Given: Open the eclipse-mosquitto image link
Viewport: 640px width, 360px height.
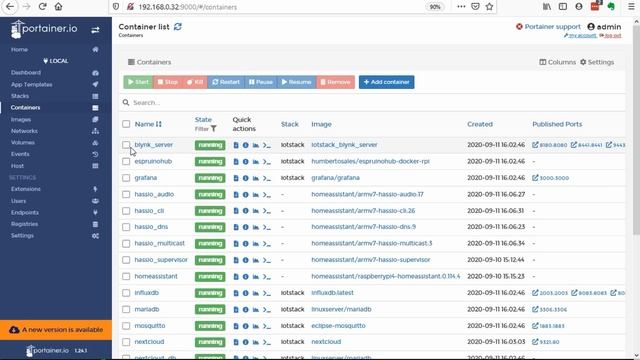Looking at the screenshot, I should 338,326.
